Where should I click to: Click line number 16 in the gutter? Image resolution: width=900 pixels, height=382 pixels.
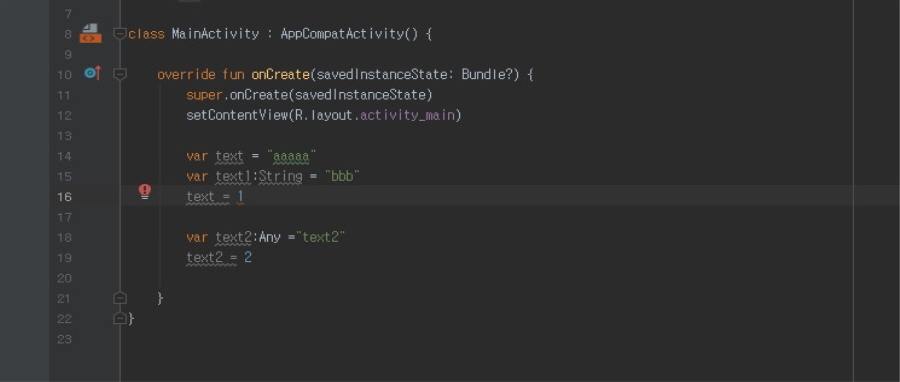click(64, 197)
